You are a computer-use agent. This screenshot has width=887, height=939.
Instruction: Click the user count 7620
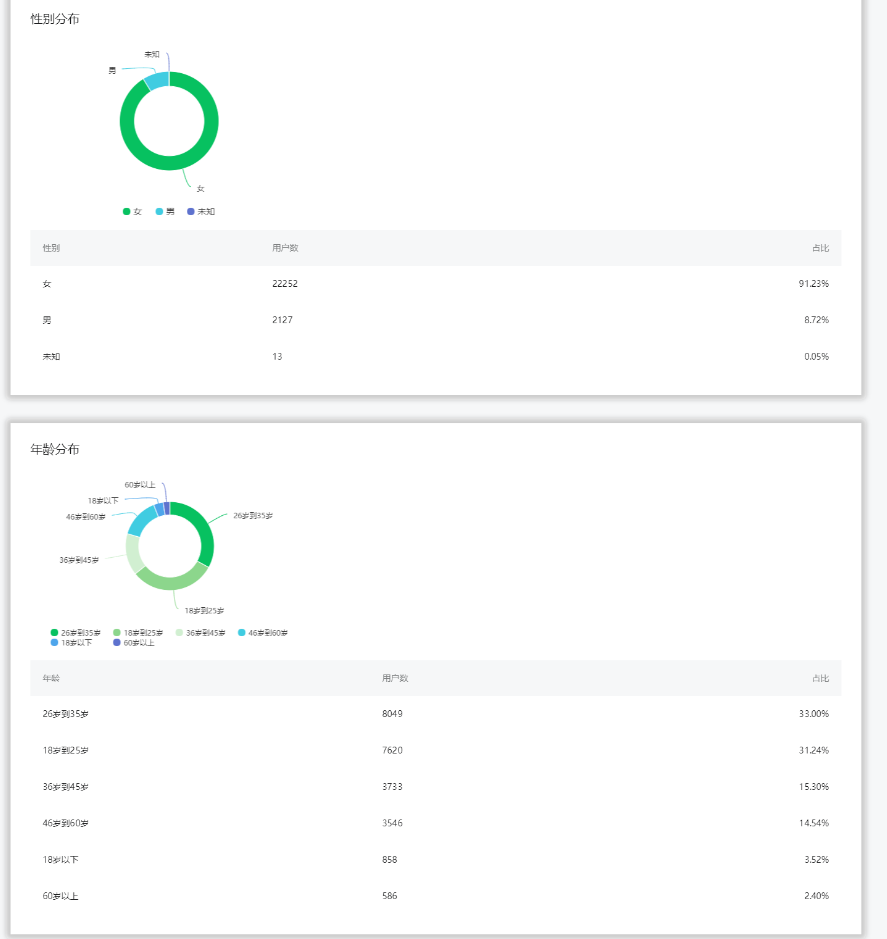pyautogui.click(x=392, y=750)
